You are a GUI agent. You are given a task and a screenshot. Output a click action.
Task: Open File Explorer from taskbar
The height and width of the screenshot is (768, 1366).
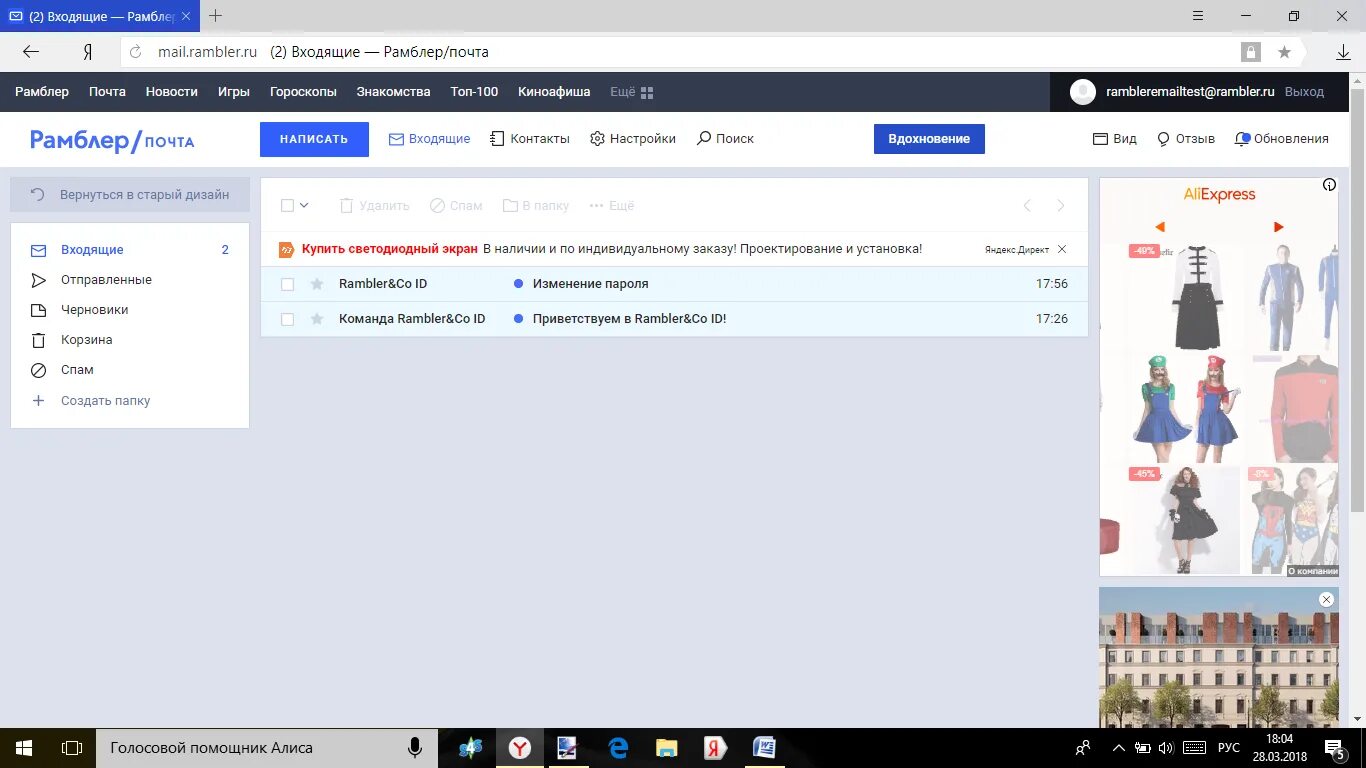click(x=666, y=748)
